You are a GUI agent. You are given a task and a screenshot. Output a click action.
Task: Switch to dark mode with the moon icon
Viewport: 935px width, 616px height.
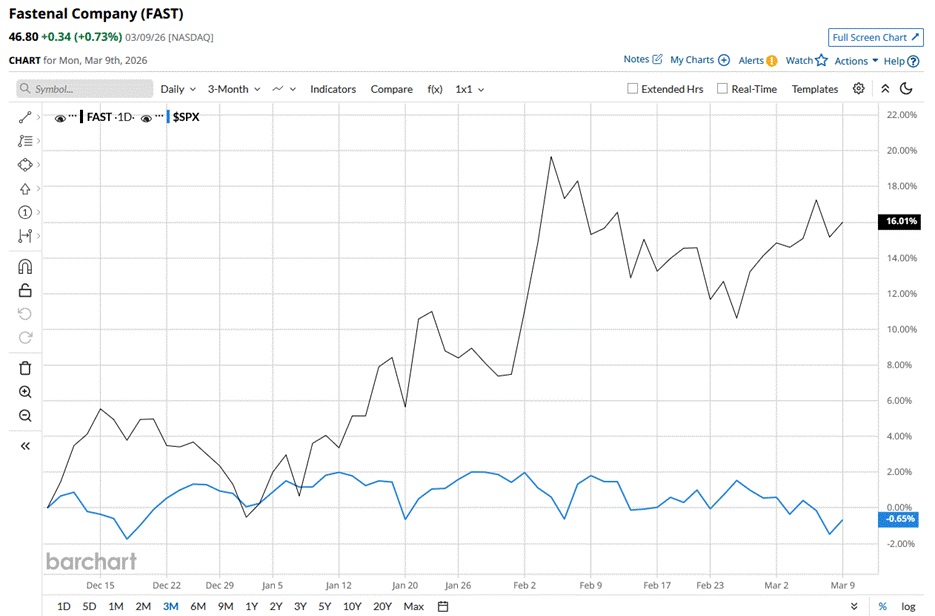click(x=906, y=89)
